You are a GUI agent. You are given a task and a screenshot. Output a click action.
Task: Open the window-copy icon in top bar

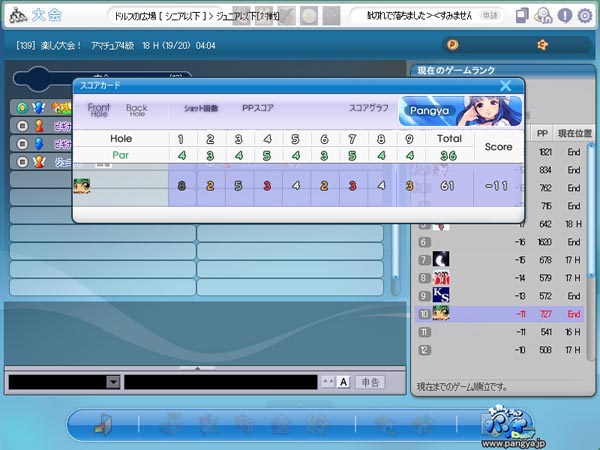click(522, 16)
